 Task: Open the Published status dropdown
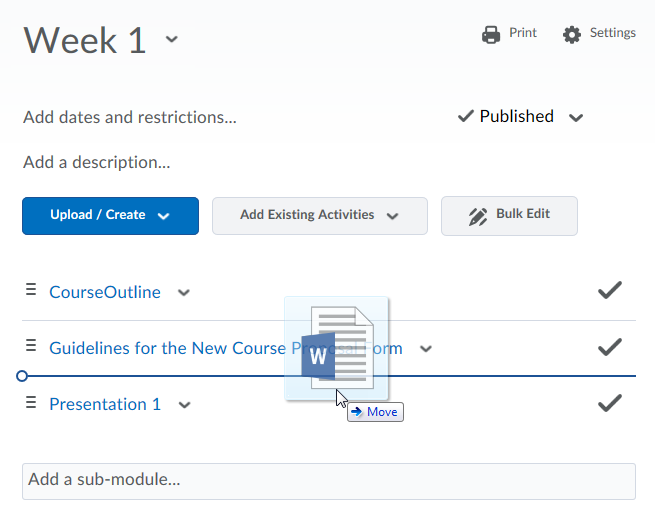coord(576,118)
